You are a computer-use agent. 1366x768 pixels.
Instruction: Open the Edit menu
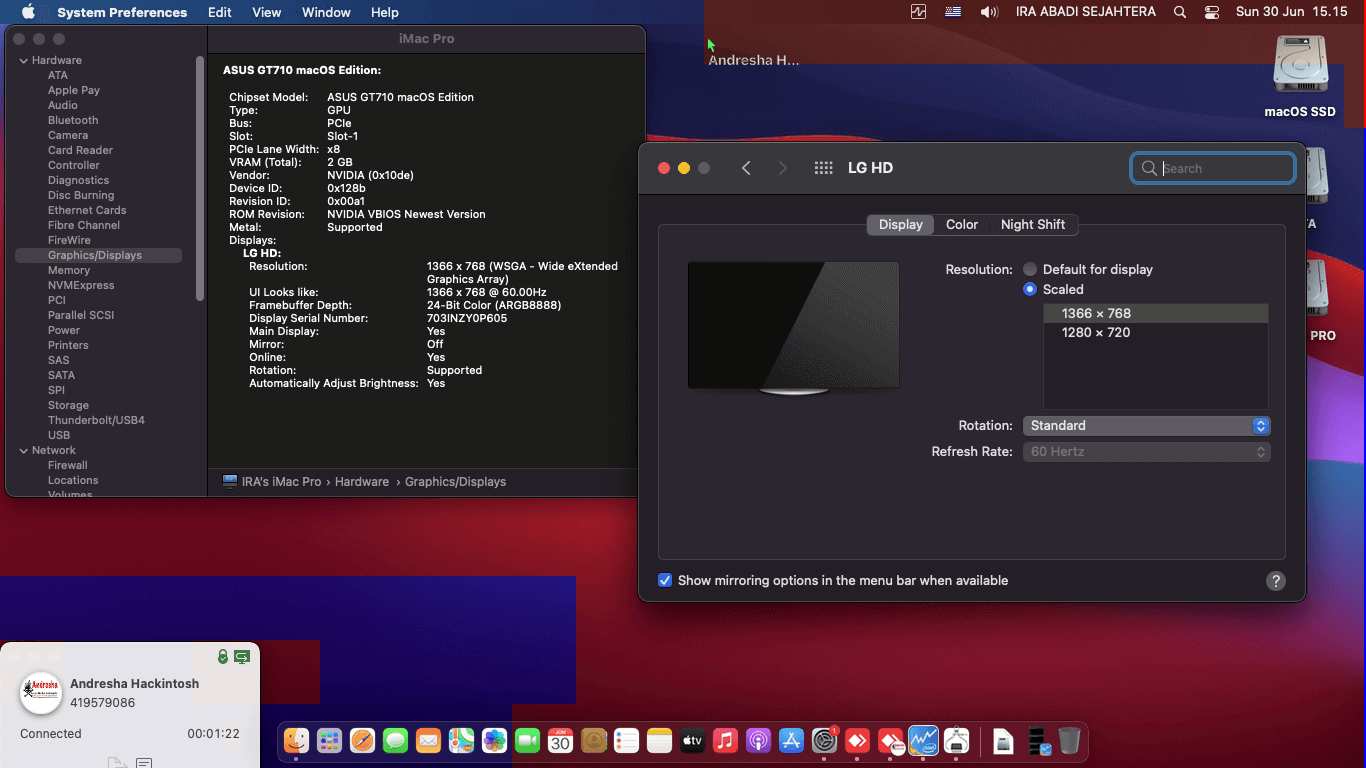tap(220, 12)
